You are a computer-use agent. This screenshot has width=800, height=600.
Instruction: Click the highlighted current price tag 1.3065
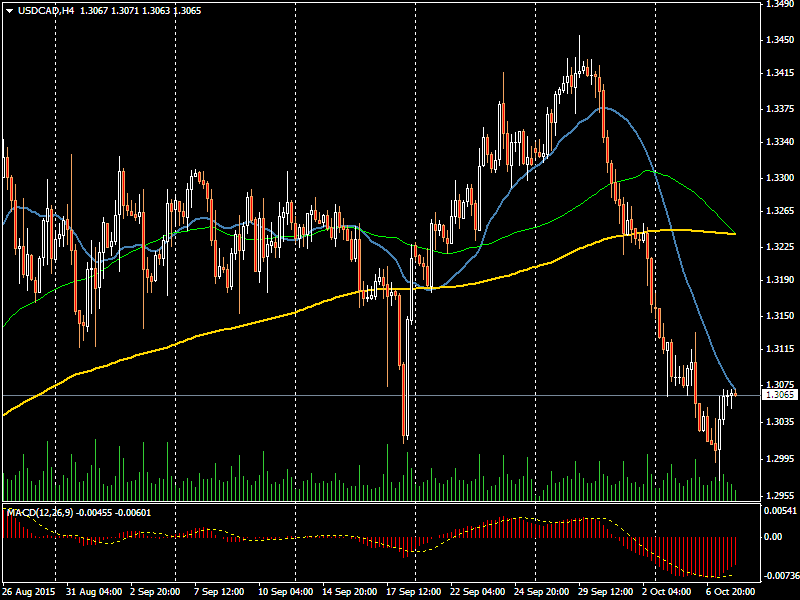[x=780, y=395]
